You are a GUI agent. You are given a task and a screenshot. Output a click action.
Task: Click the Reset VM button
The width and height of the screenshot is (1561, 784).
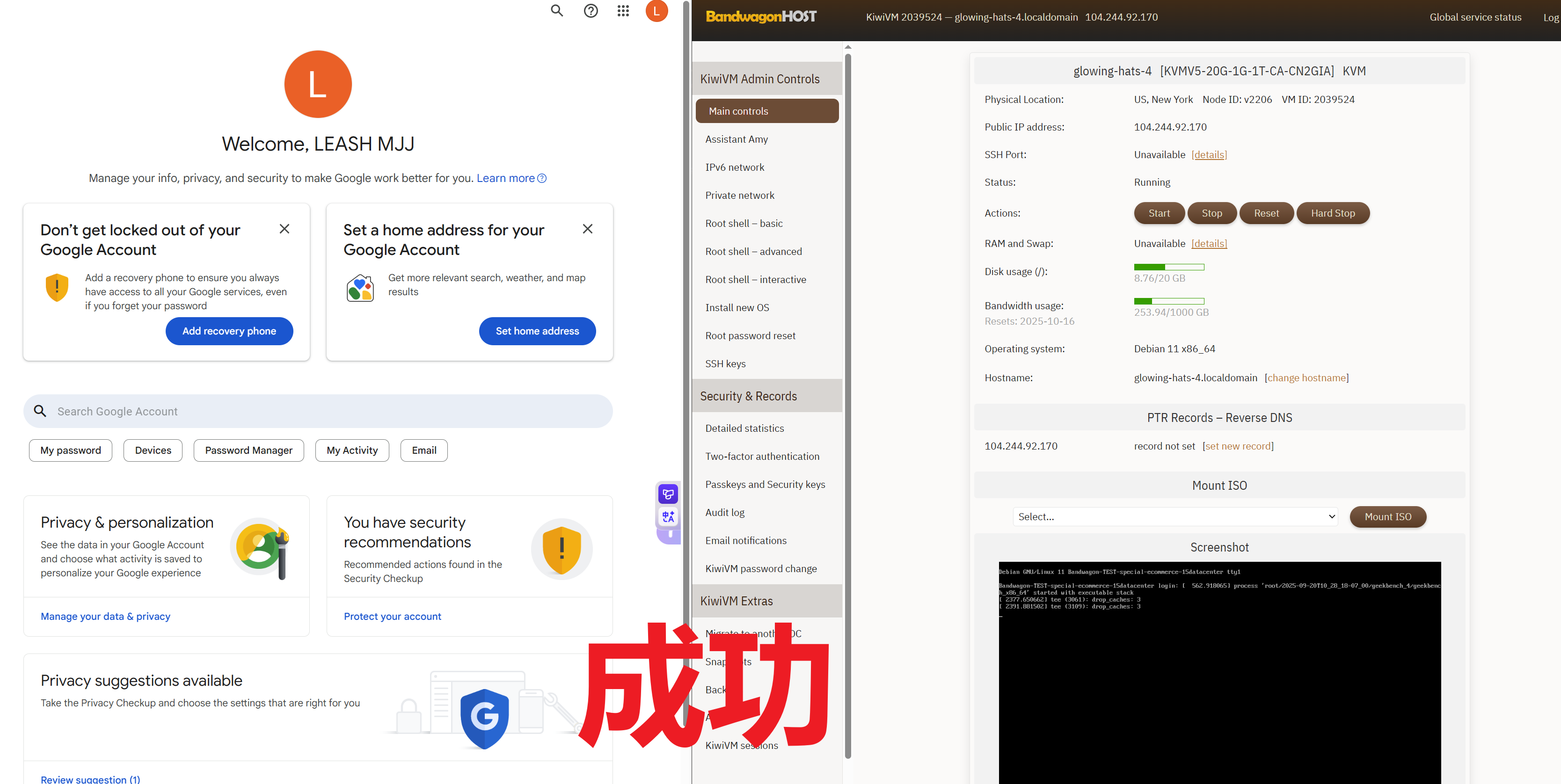(1266, 213)
